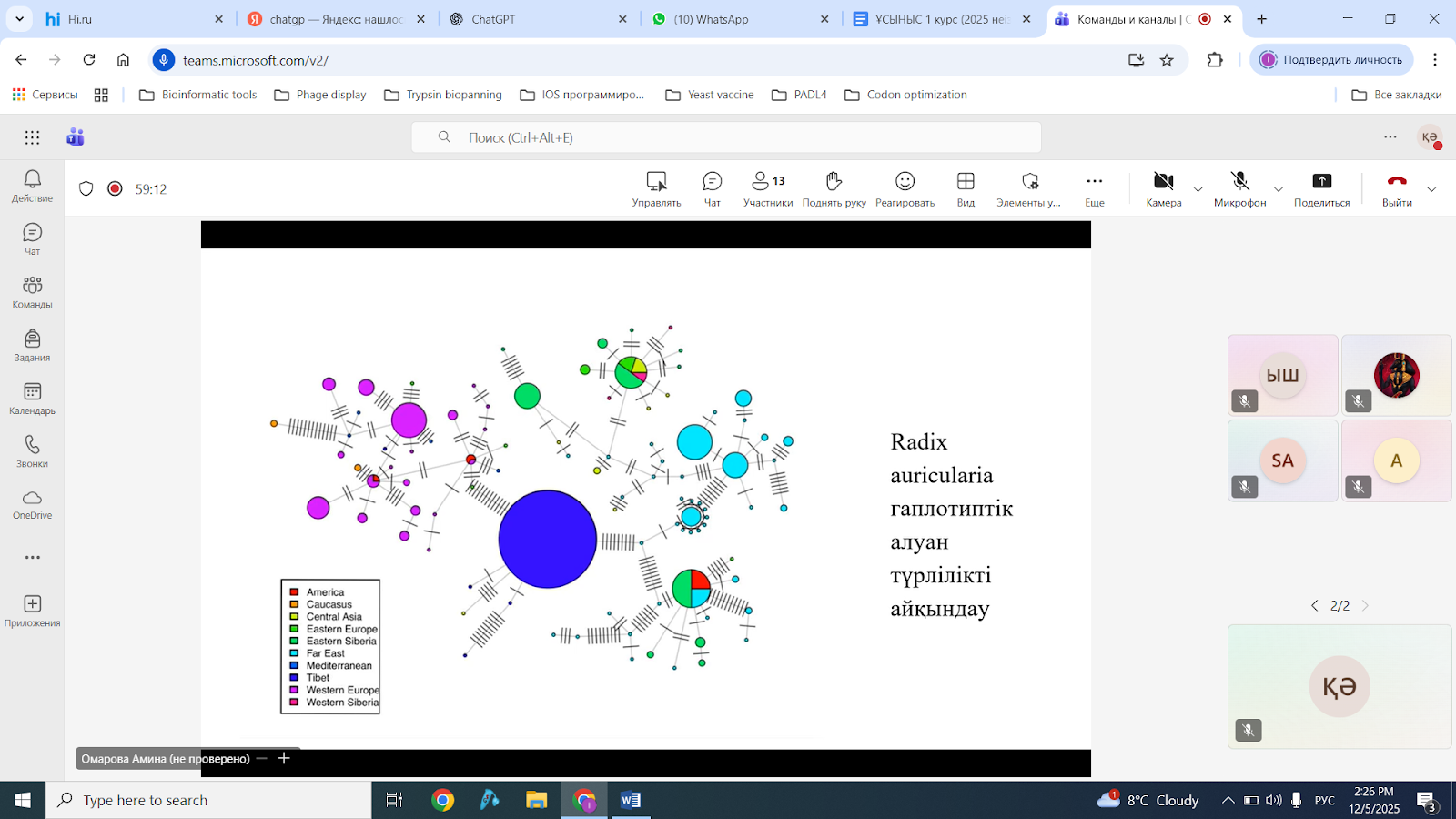Viewport: 1456px width, 819px height.
Task: Expand microphone options dropdown arrow
Action: (1278, 189)
